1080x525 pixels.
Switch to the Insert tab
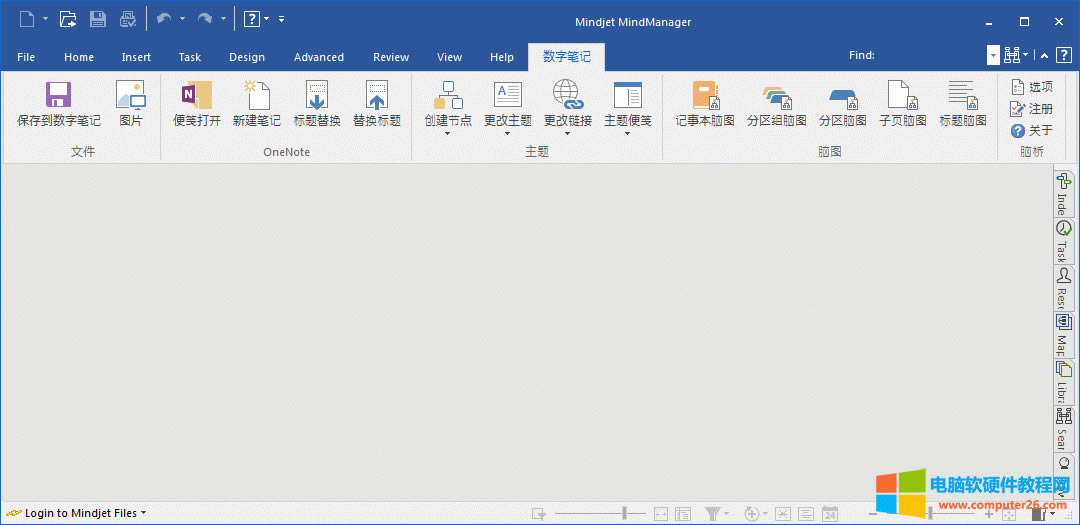click(136, 57)
